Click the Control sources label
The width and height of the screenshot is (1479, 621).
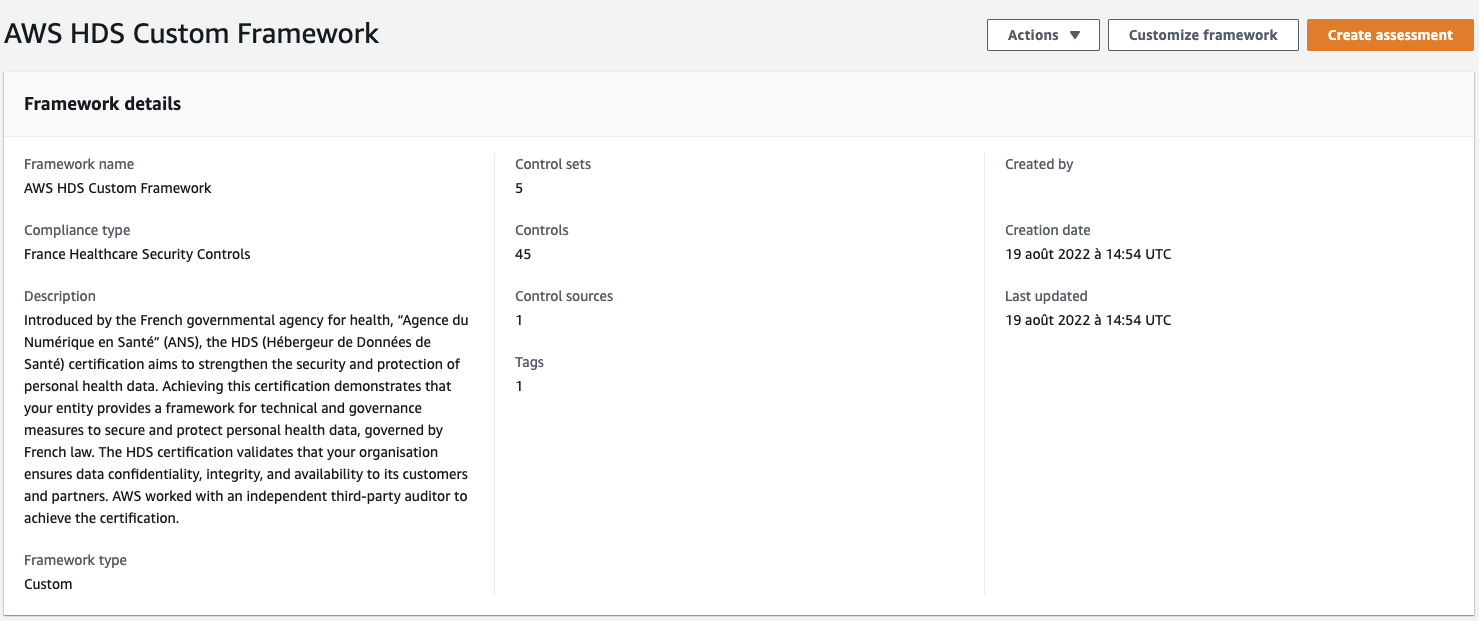click(x=564, y=296)
